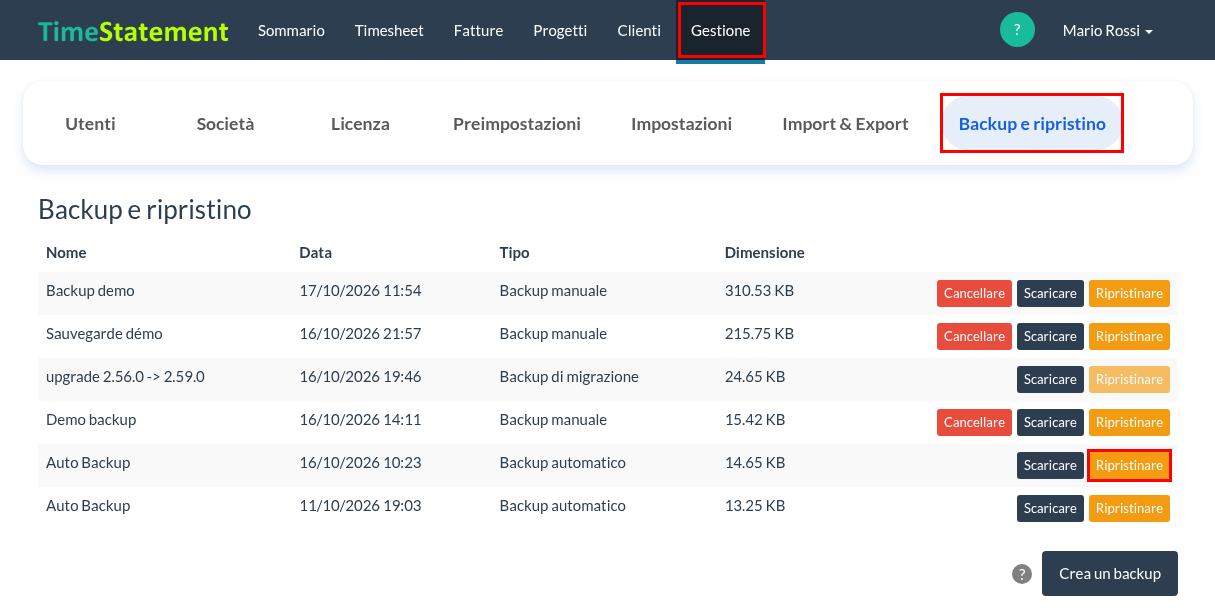Download the Demo backup file

(1050, 423)
